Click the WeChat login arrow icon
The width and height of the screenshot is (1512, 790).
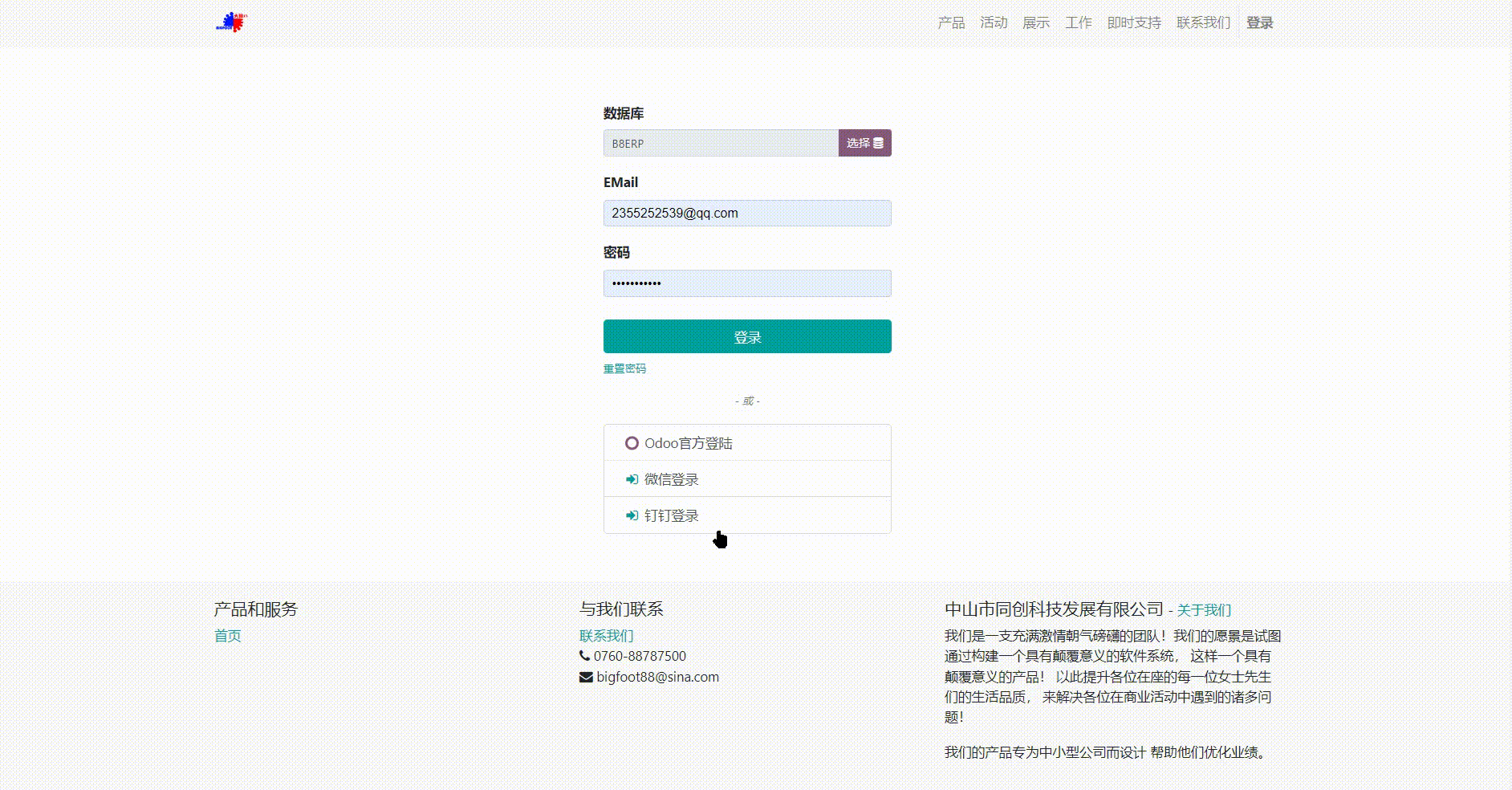coord(632,479)
